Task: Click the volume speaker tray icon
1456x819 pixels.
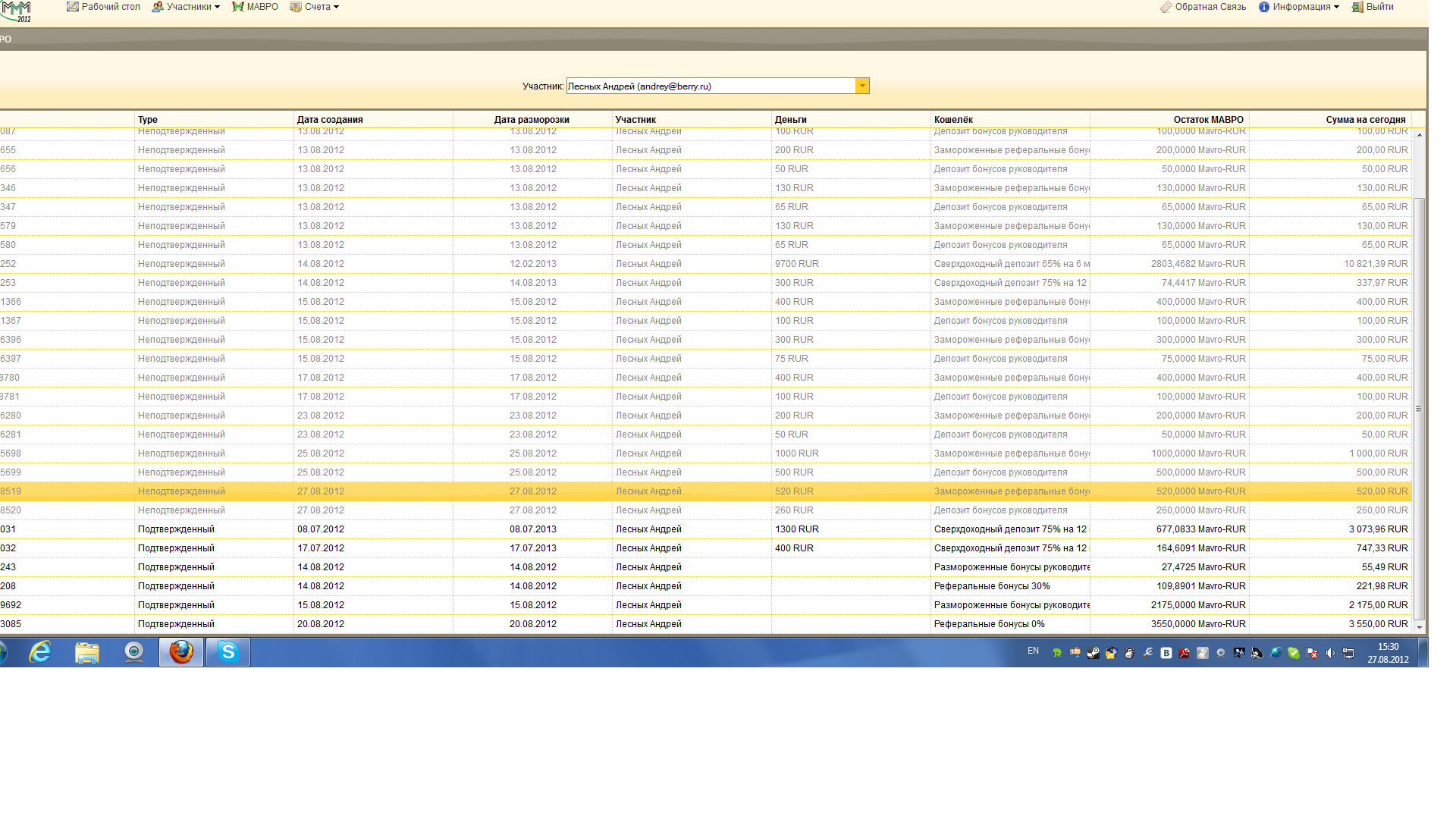Action: 1330,653
